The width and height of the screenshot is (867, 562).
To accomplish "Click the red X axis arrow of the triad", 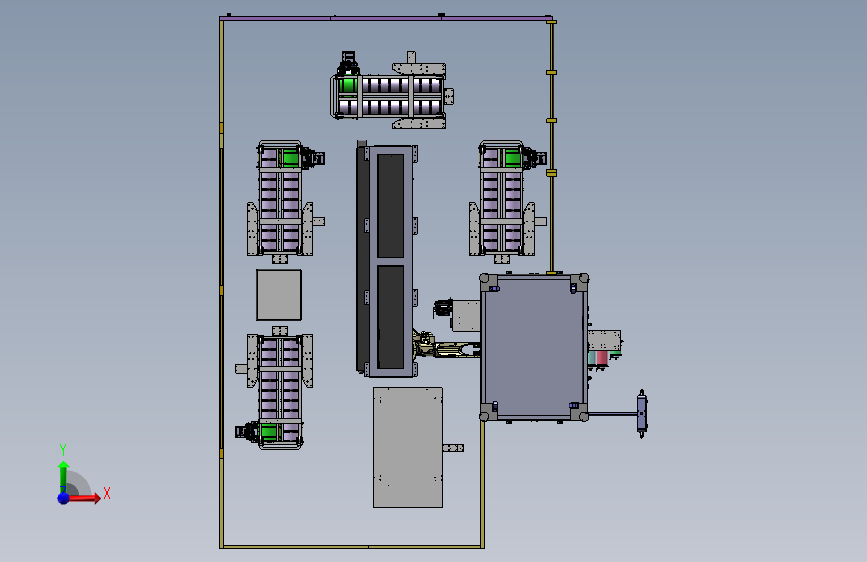I will pos(84,498).
